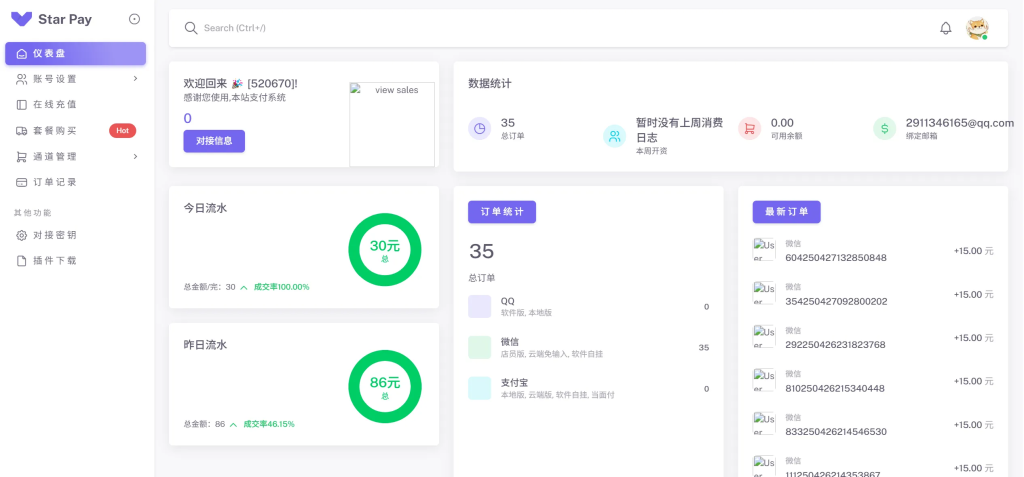Click the search magnifier icon
1024x477 pixels.
(190, 28)
